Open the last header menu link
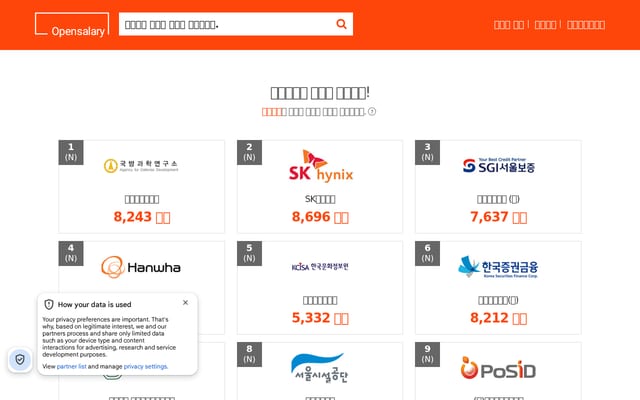 tap(586, 25)
